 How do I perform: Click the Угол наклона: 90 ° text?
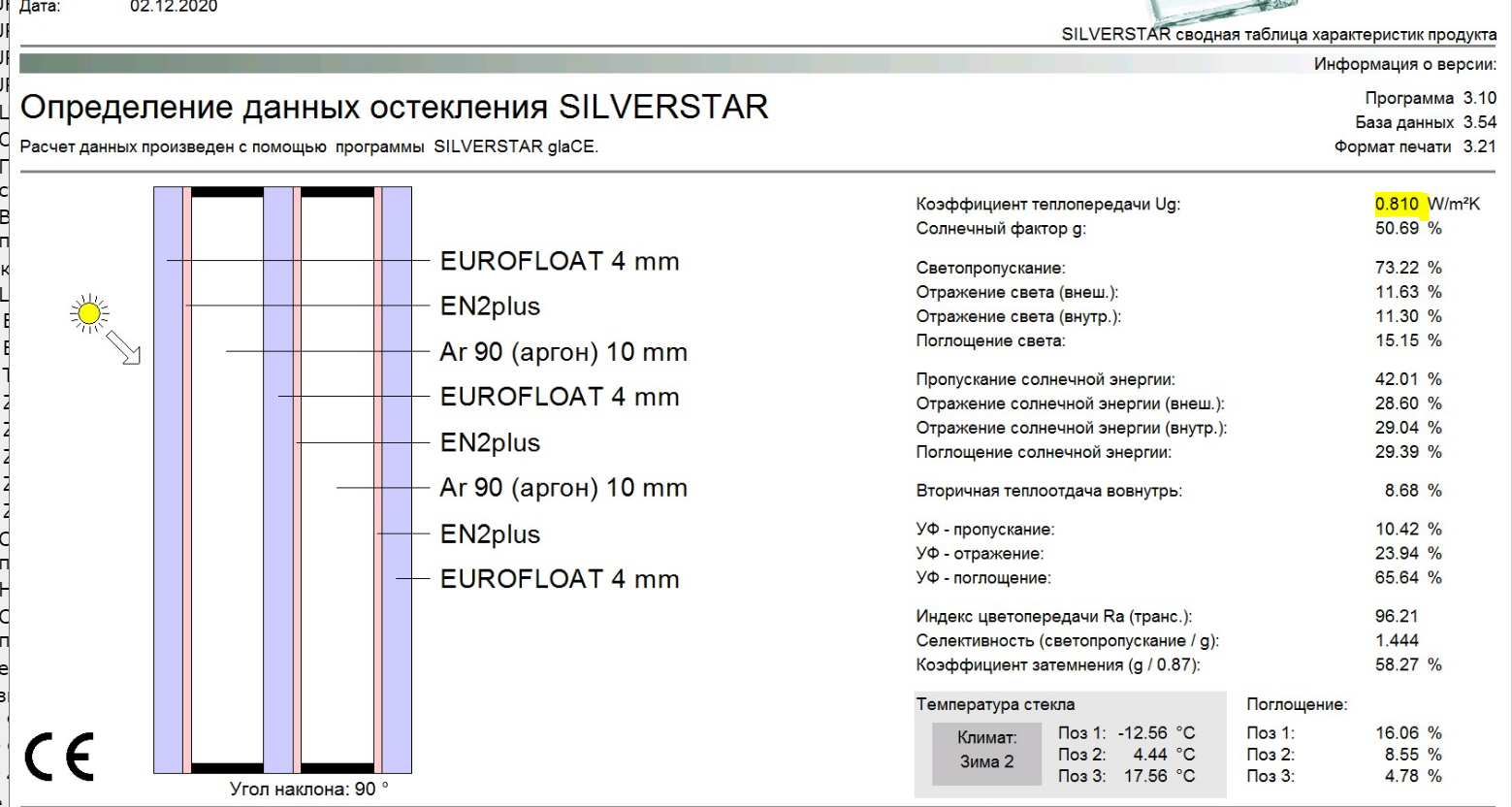[x=308, y=790]
